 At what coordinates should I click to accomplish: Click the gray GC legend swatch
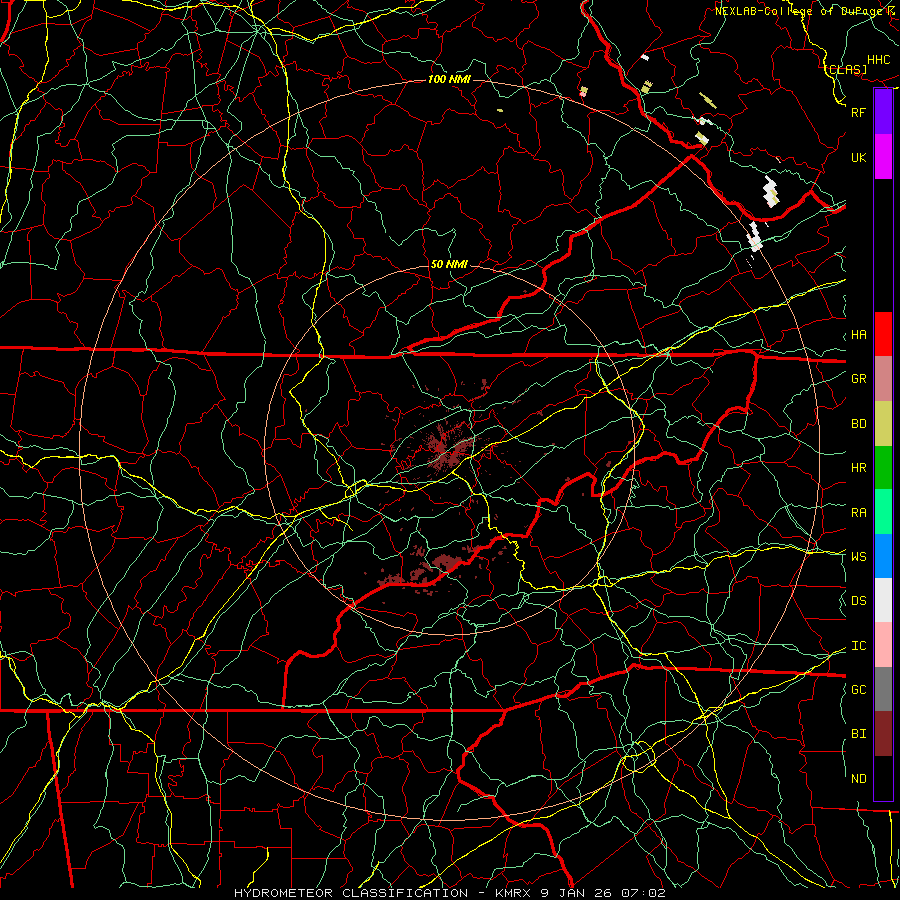(883, 689)
